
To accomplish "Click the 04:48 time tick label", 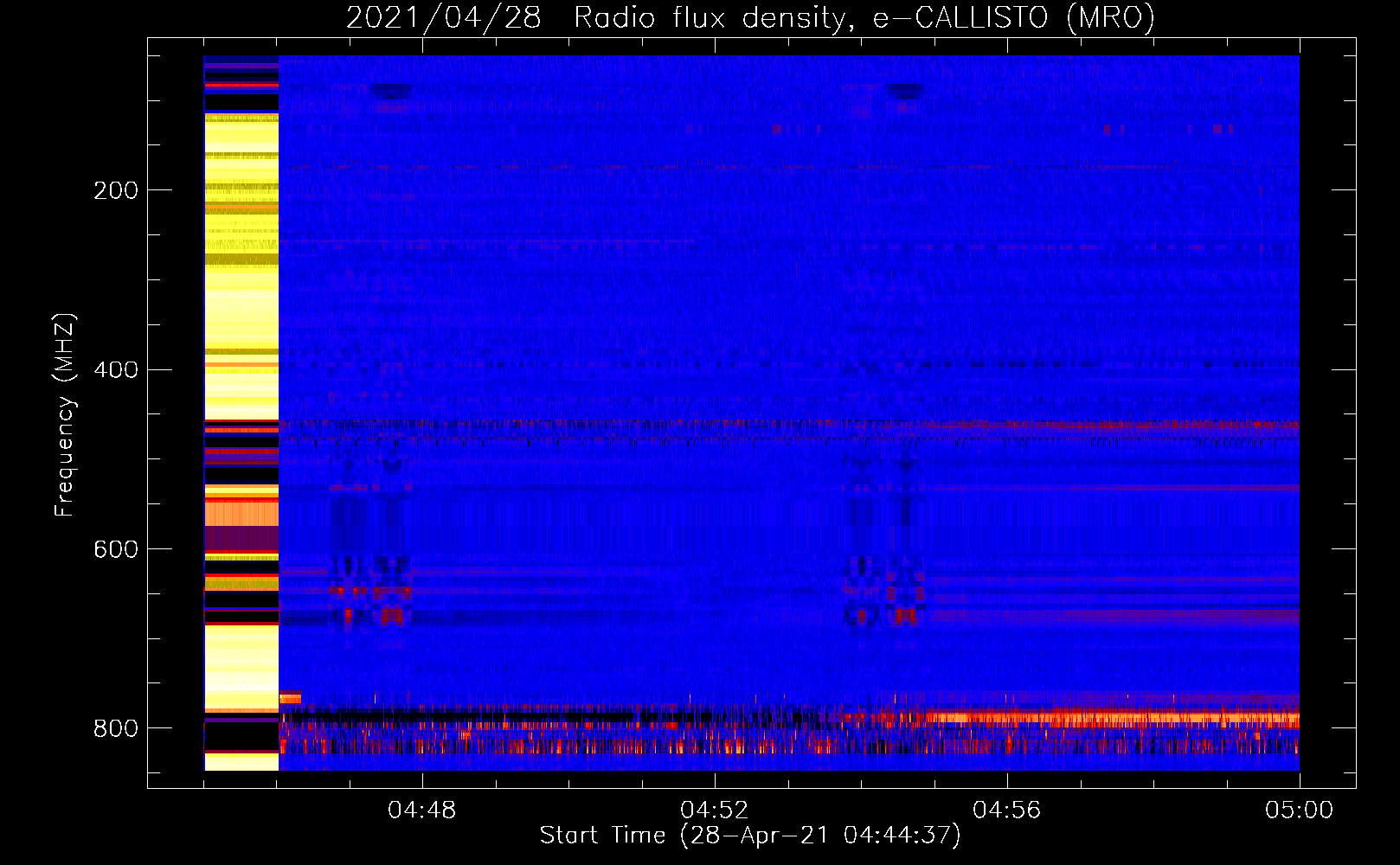I will point(422,811).
